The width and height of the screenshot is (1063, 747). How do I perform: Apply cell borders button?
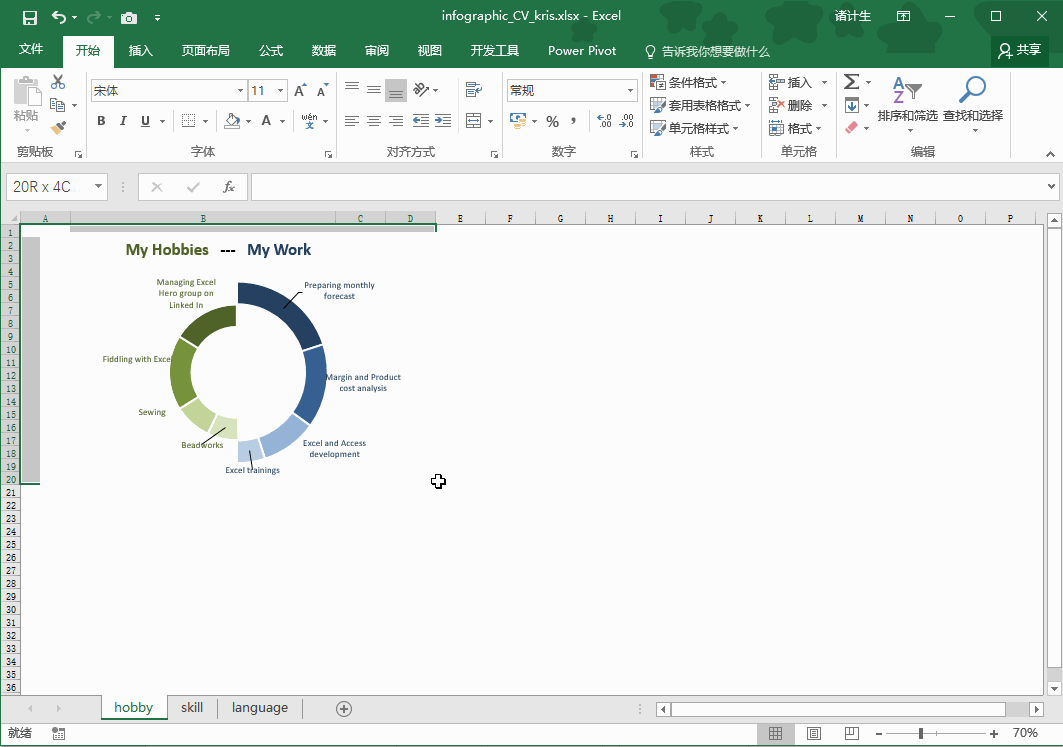point(188,121)
